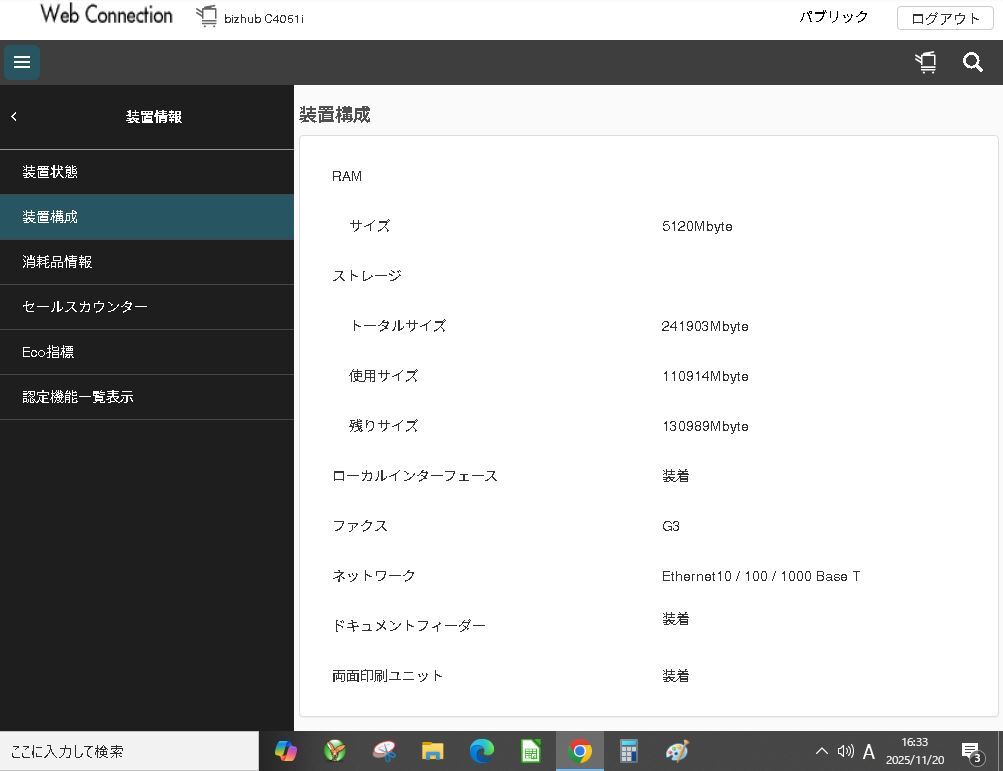1003x771 pixels.
Task: Launch Microsoft Edge from taskbar
Action: (x=482, y=751)
